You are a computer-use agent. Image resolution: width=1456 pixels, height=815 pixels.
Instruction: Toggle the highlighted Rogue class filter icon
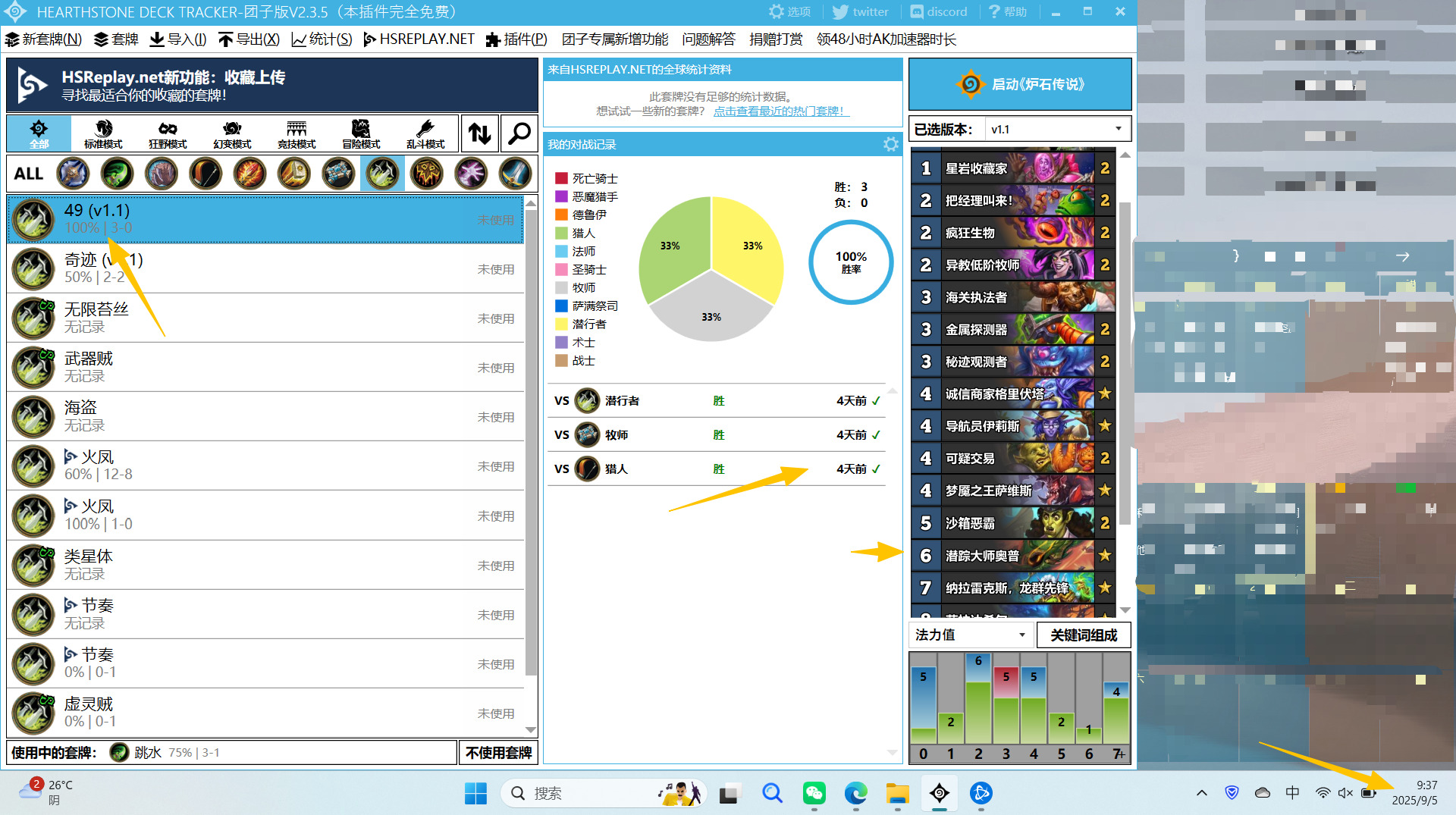[382, 174]
